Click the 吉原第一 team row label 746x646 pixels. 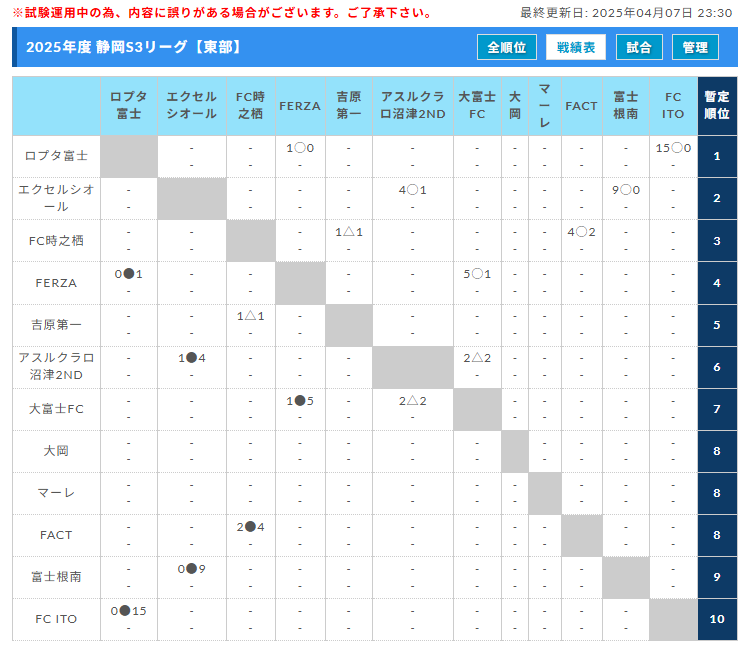tap(56, 325)
